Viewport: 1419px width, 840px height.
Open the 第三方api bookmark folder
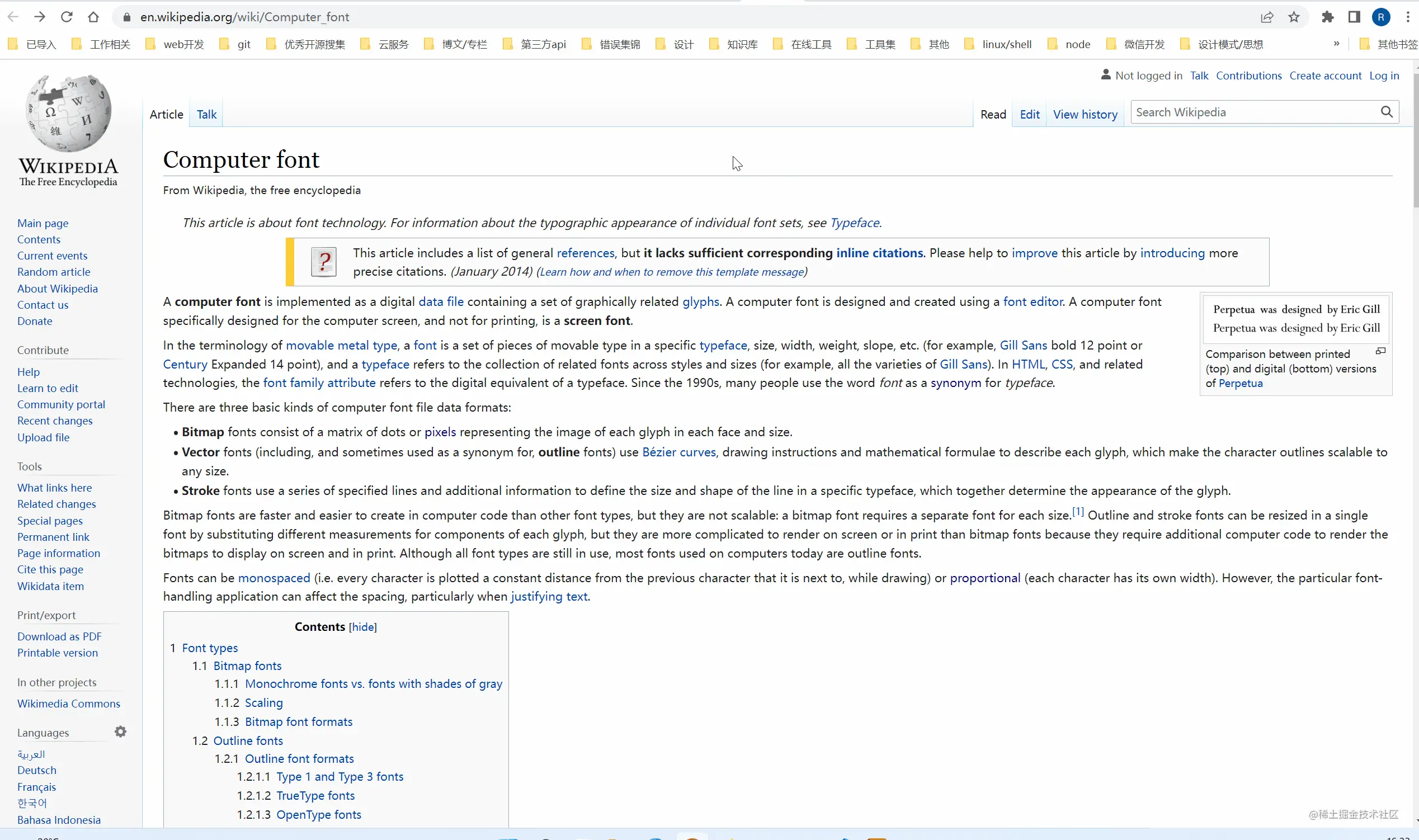tap(534, 44)
